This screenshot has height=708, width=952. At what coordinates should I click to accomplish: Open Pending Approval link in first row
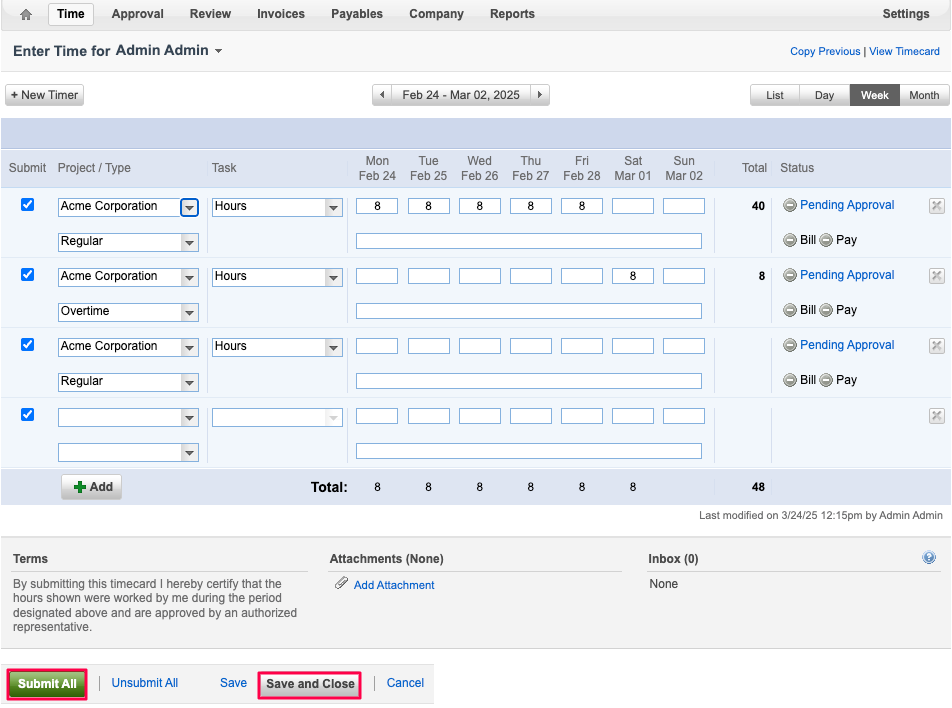847,205
